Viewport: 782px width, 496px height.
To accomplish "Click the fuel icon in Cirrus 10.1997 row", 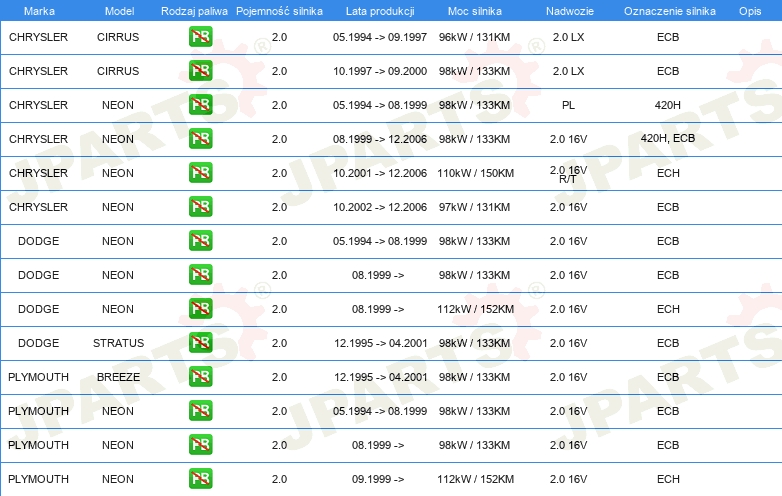I will pos(200,70).
